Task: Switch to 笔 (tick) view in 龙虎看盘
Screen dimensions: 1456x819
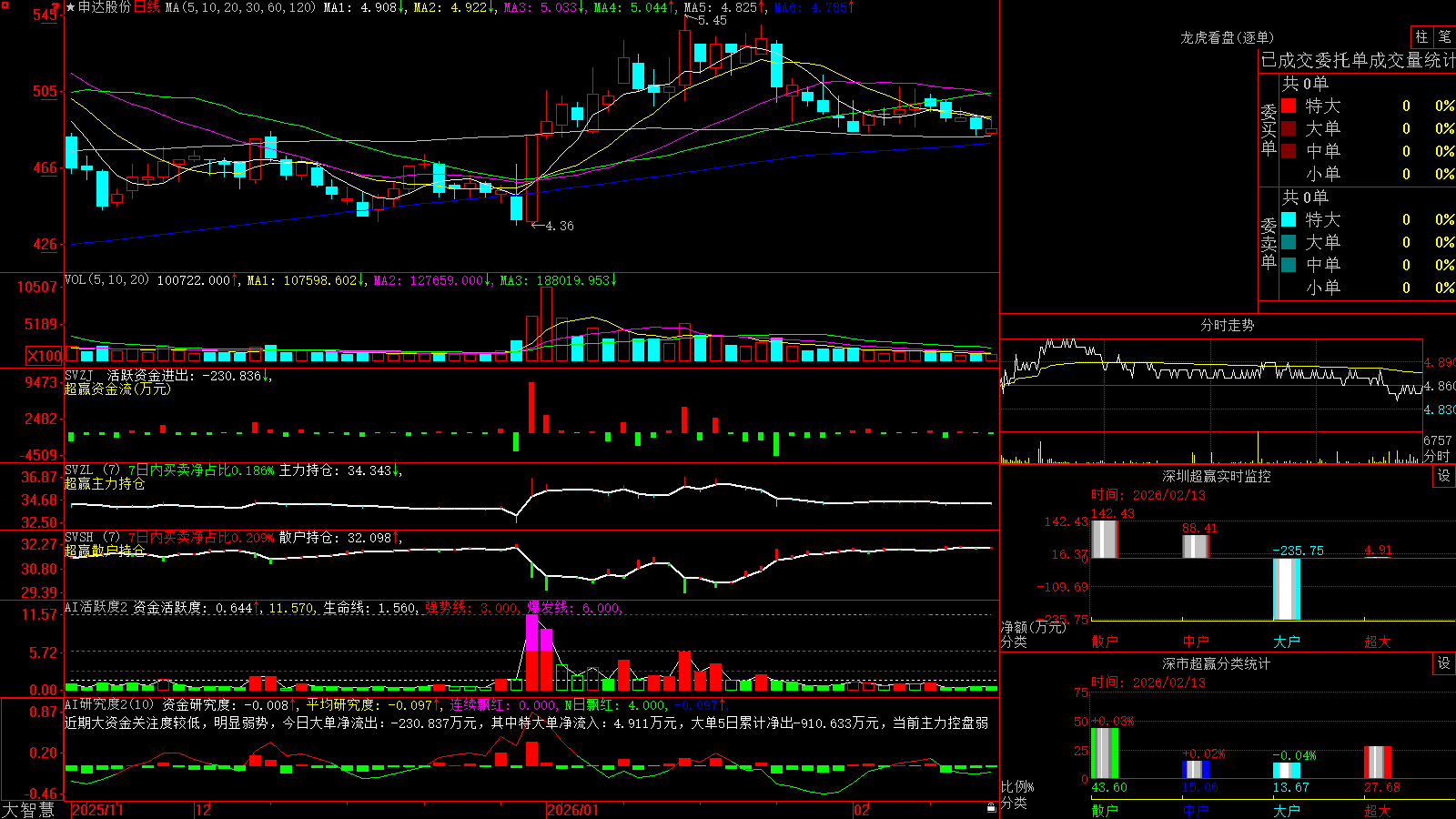Action: pos(1445,36)
